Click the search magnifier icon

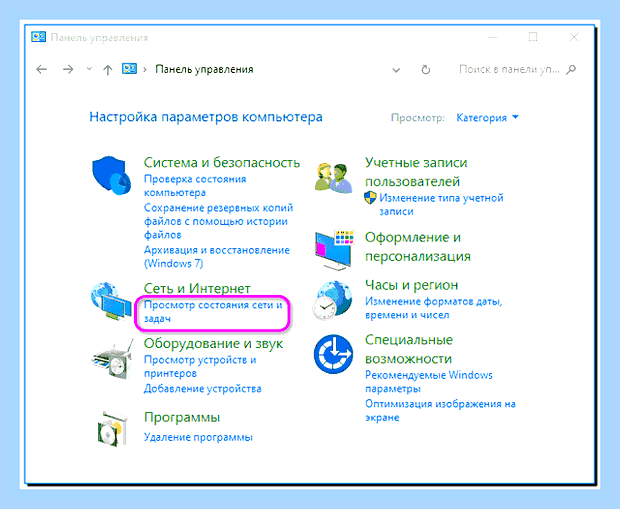pos(571,70)
